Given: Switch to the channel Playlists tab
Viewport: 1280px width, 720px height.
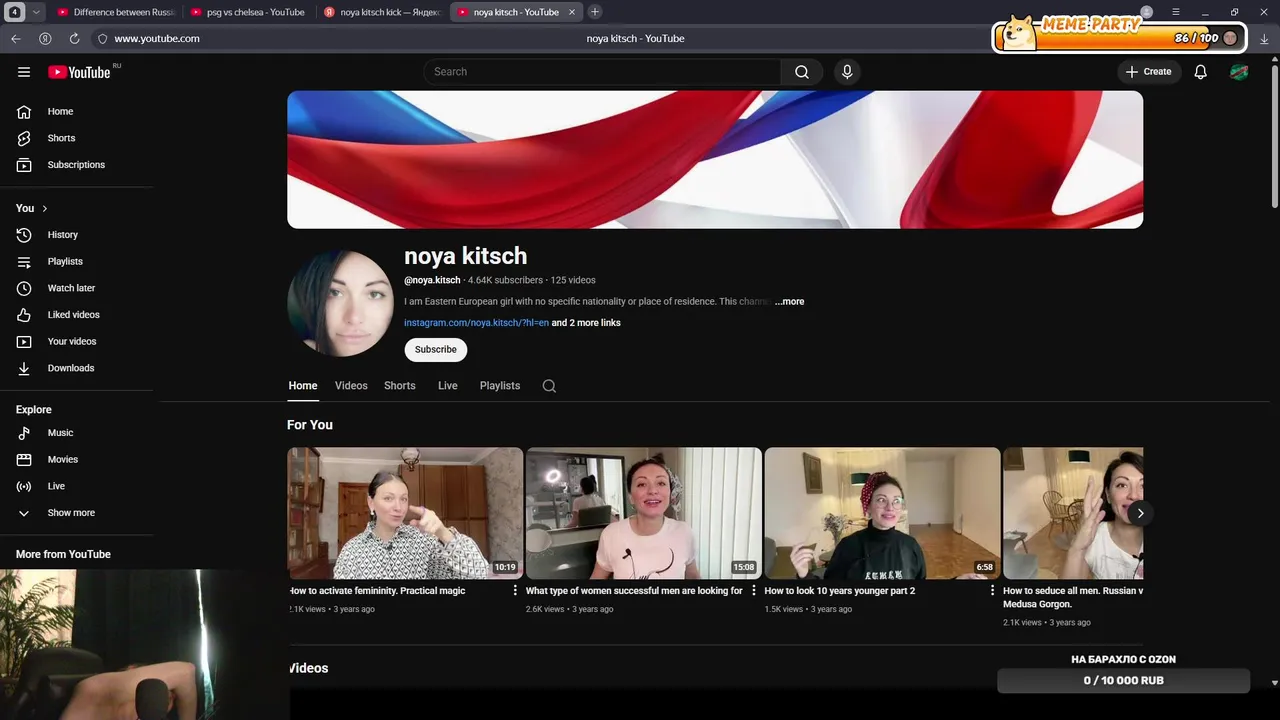Looking at the screenshot, I should pos(500,386).
